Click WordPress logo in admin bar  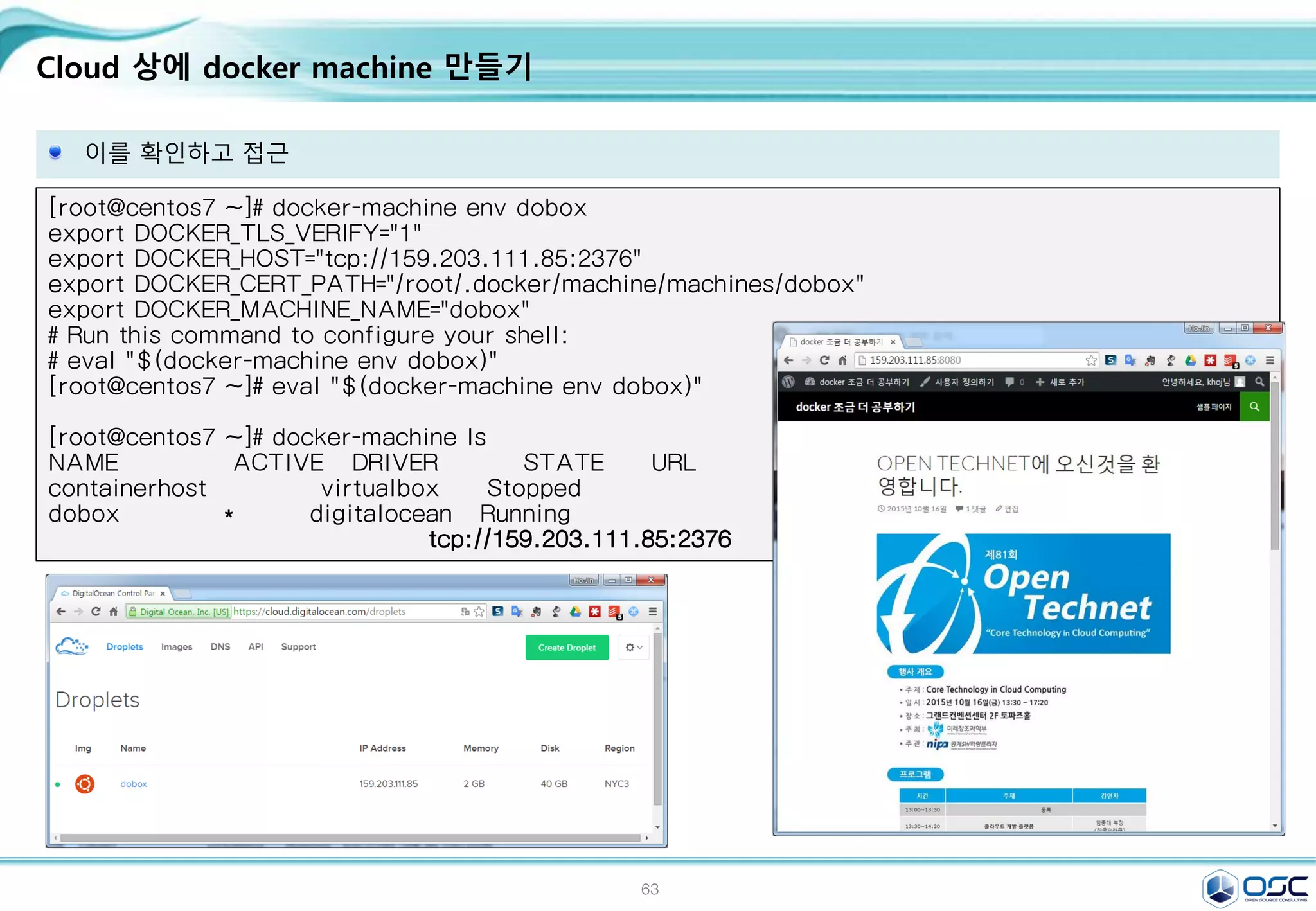pos(788,382)
